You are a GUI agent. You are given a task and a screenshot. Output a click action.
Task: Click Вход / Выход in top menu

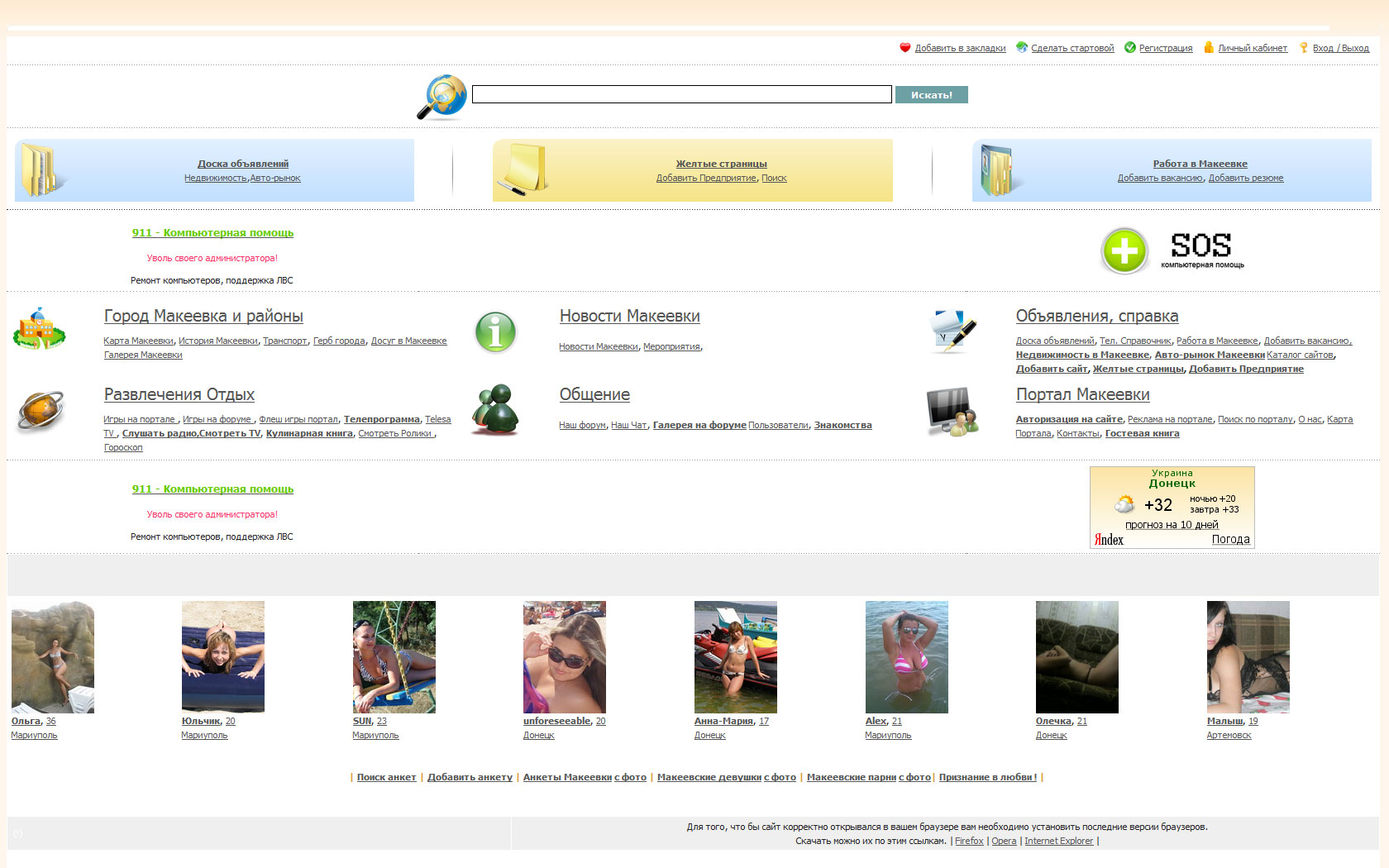coord(1340,48)
